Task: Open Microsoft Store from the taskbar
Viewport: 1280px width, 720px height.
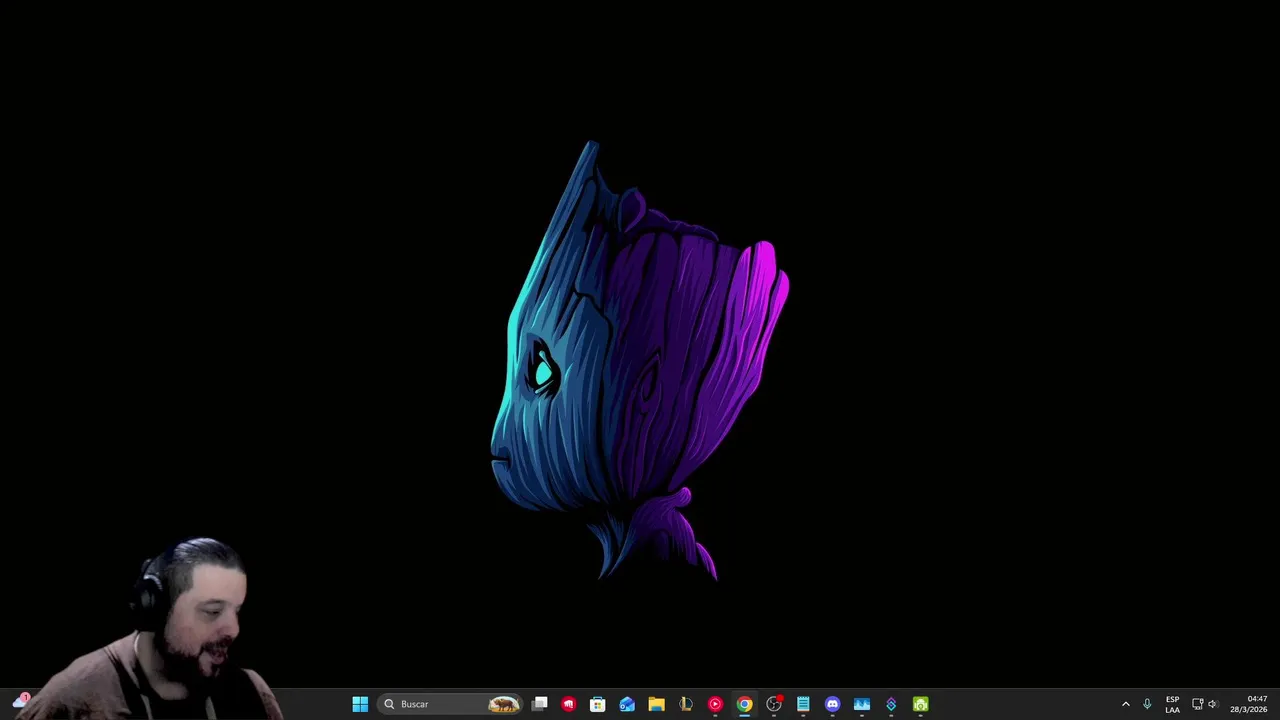Action: (598, 704)
